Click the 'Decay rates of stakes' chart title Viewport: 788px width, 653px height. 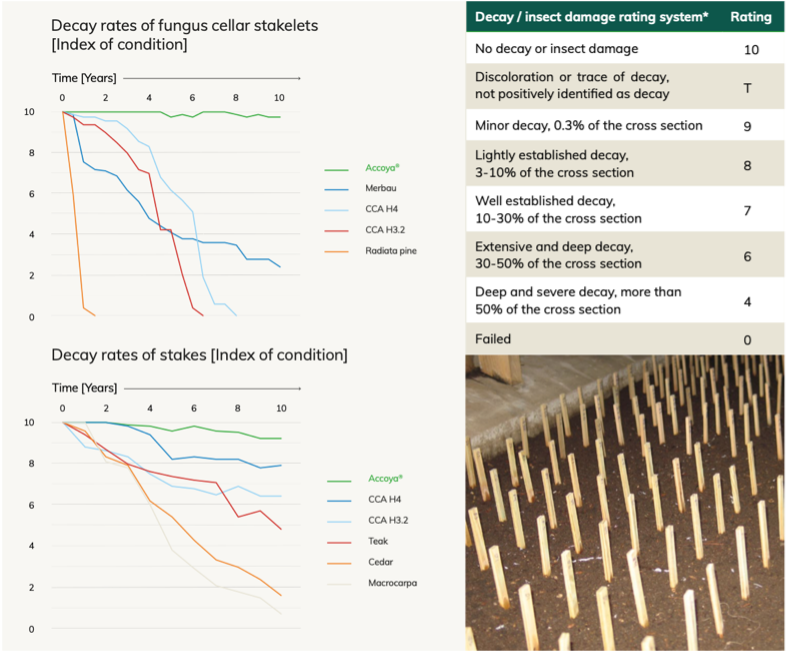(x=199, y=355)
